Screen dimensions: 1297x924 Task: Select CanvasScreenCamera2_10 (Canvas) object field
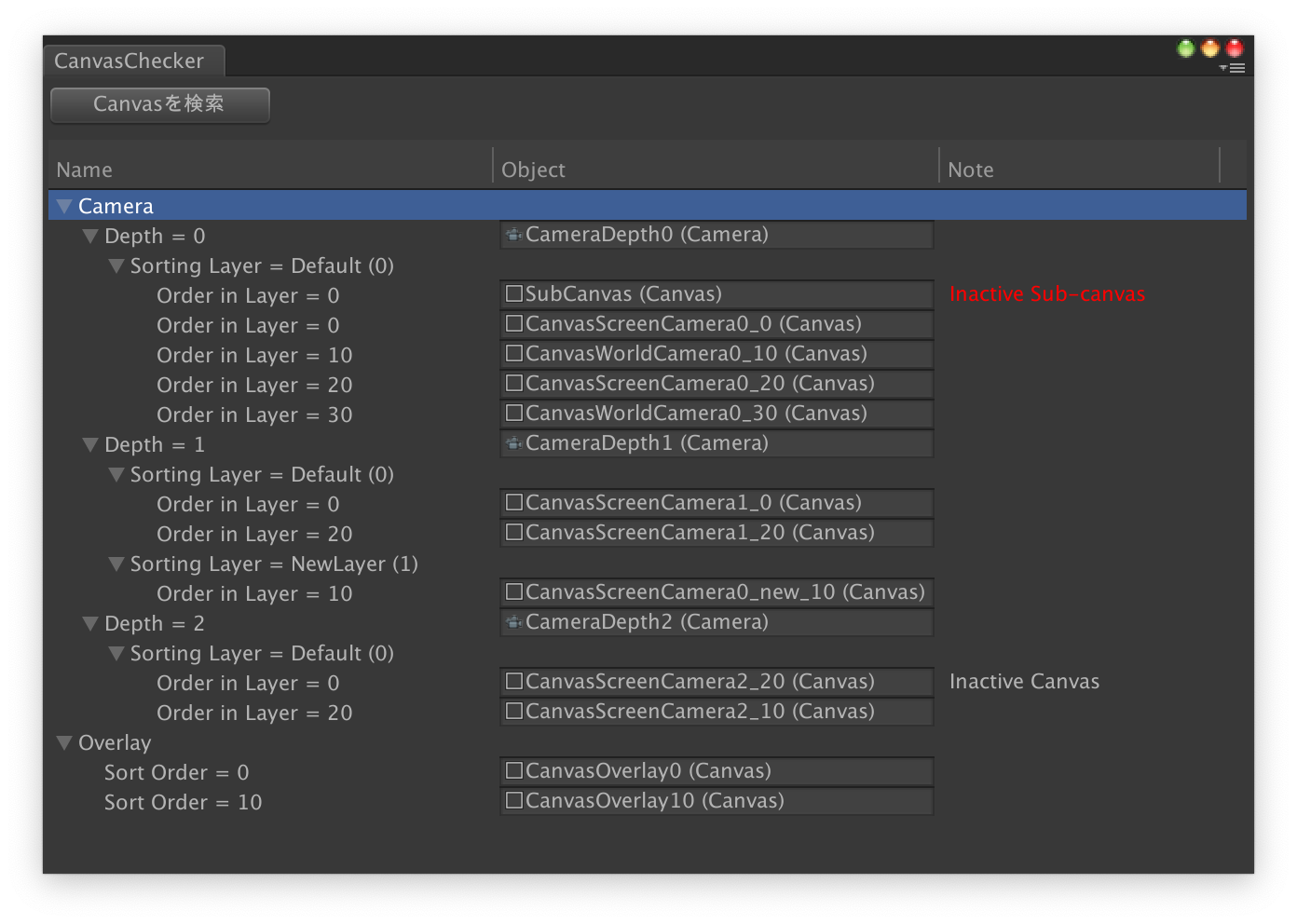click(717, 712)
